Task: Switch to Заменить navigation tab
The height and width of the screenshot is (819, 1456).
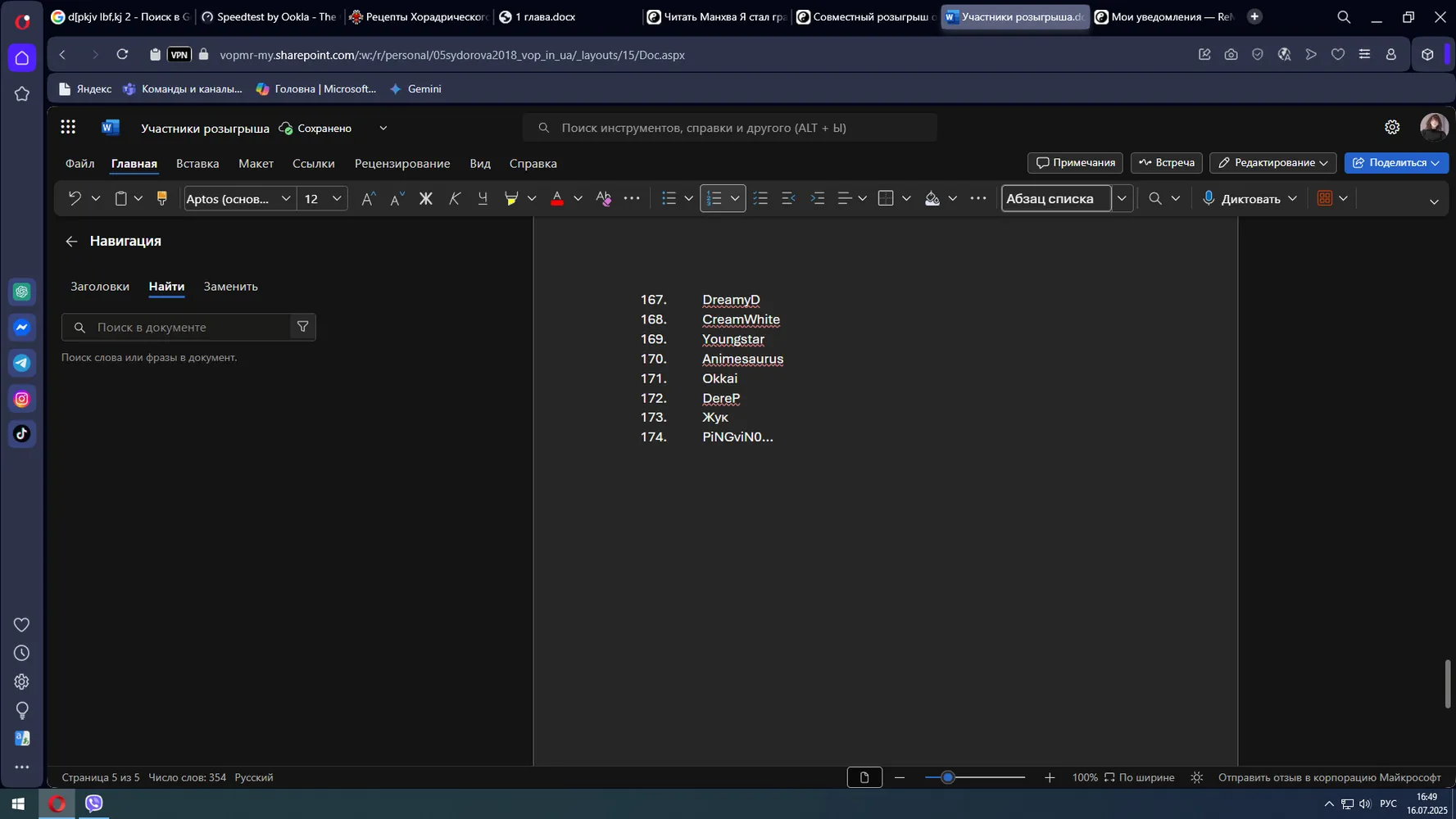Action: tap(230, 286)
